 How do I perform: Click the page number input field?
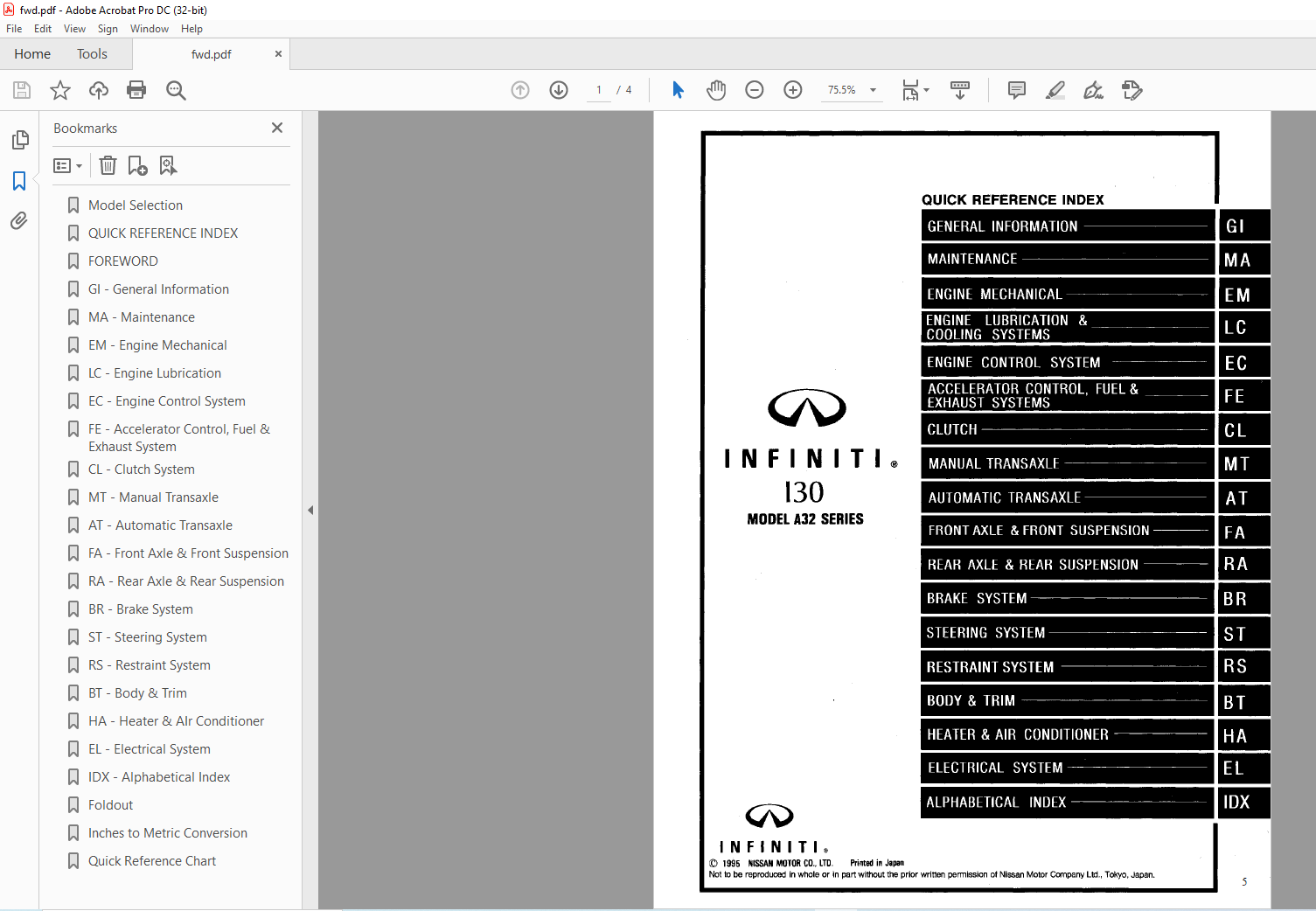click(599, 90)
